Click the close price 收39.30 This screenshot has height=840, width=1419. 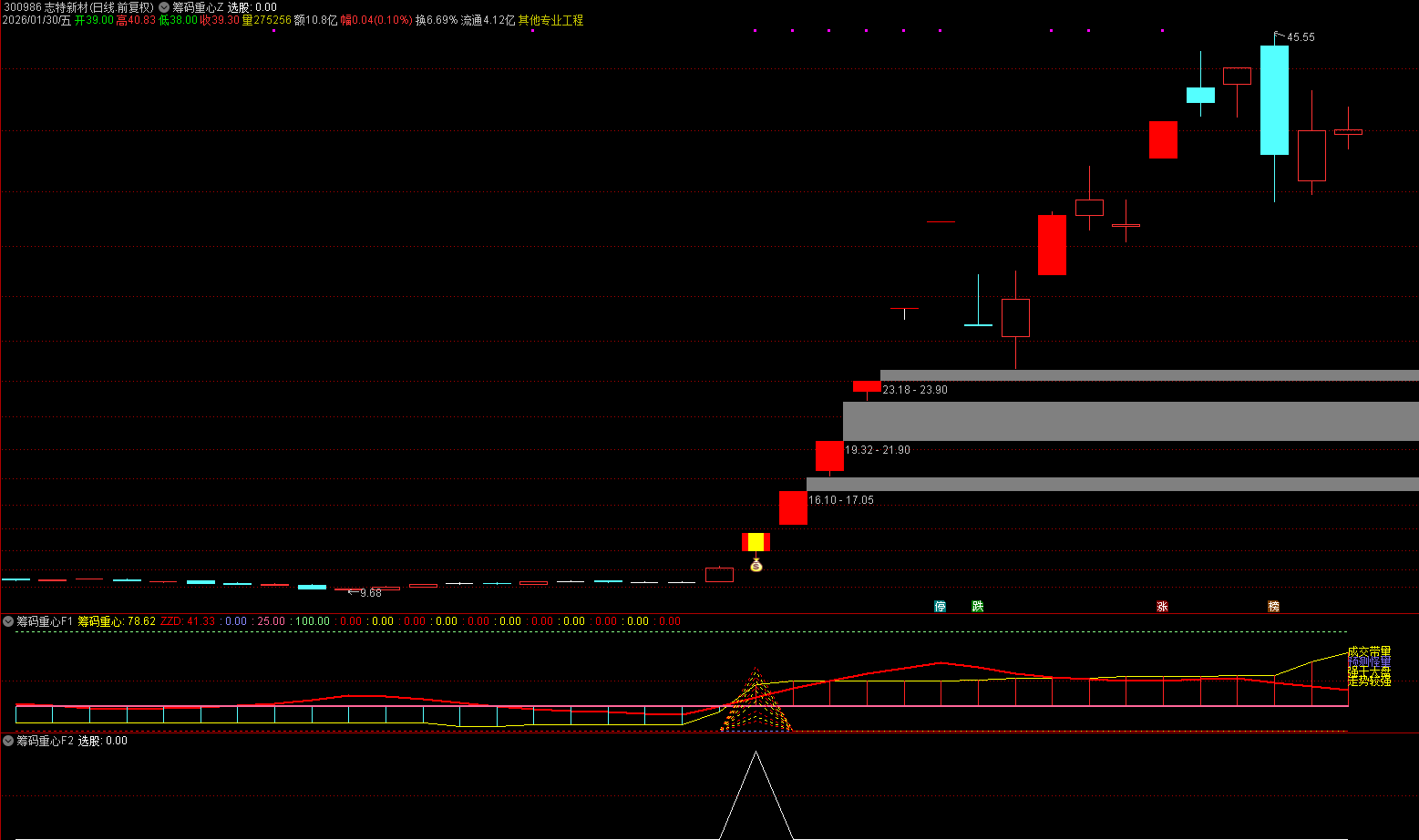(x=220, y=20)
